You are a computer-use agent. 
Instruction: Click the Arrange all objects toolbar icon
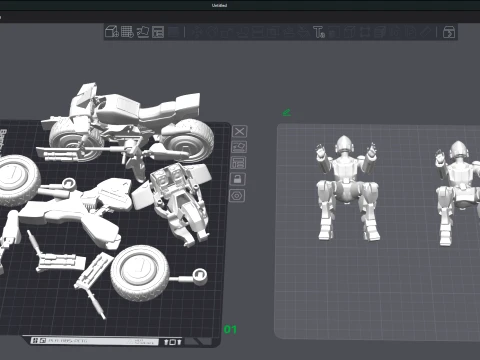pyautogui.click(x=158, y=32)
